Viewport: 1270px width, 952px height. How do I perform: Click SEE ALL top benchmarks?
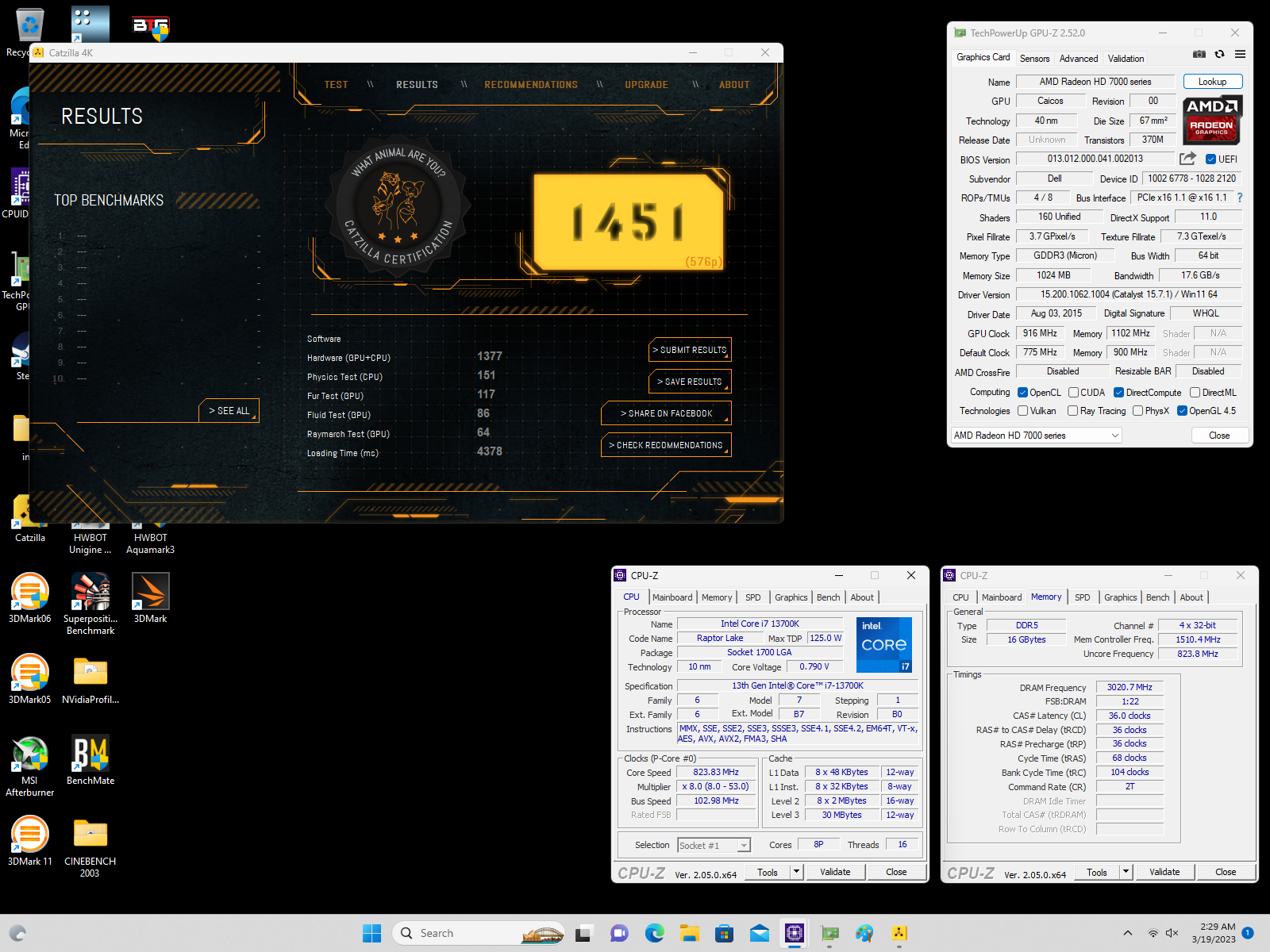[x=229, y=411]
